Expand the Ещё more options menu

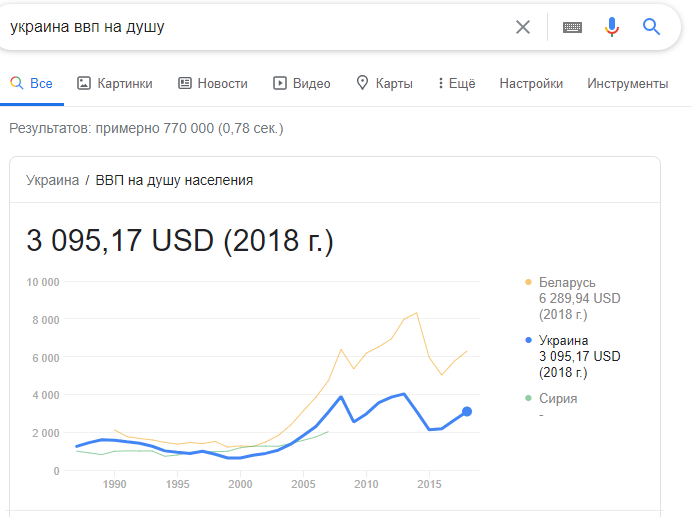(x=456, y=84)
